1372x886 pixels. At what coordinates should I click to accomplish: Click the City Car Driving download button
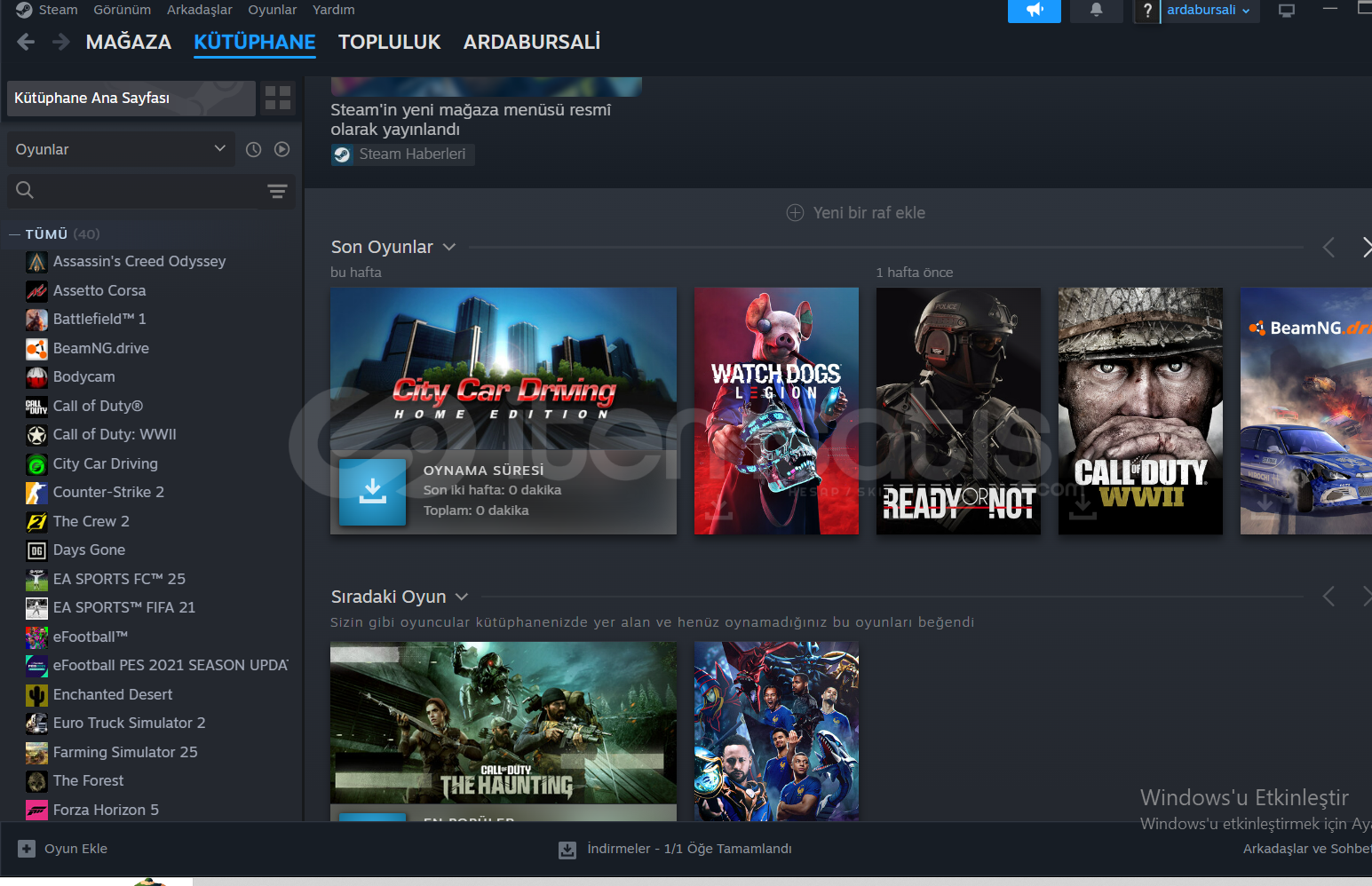pyautogui.click(x=373, y=492)
